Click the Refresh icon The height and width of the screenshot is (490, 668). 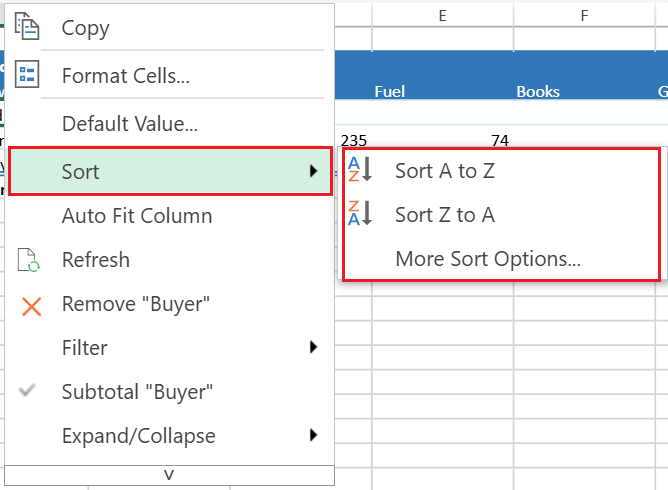click(x=29, y=260)
